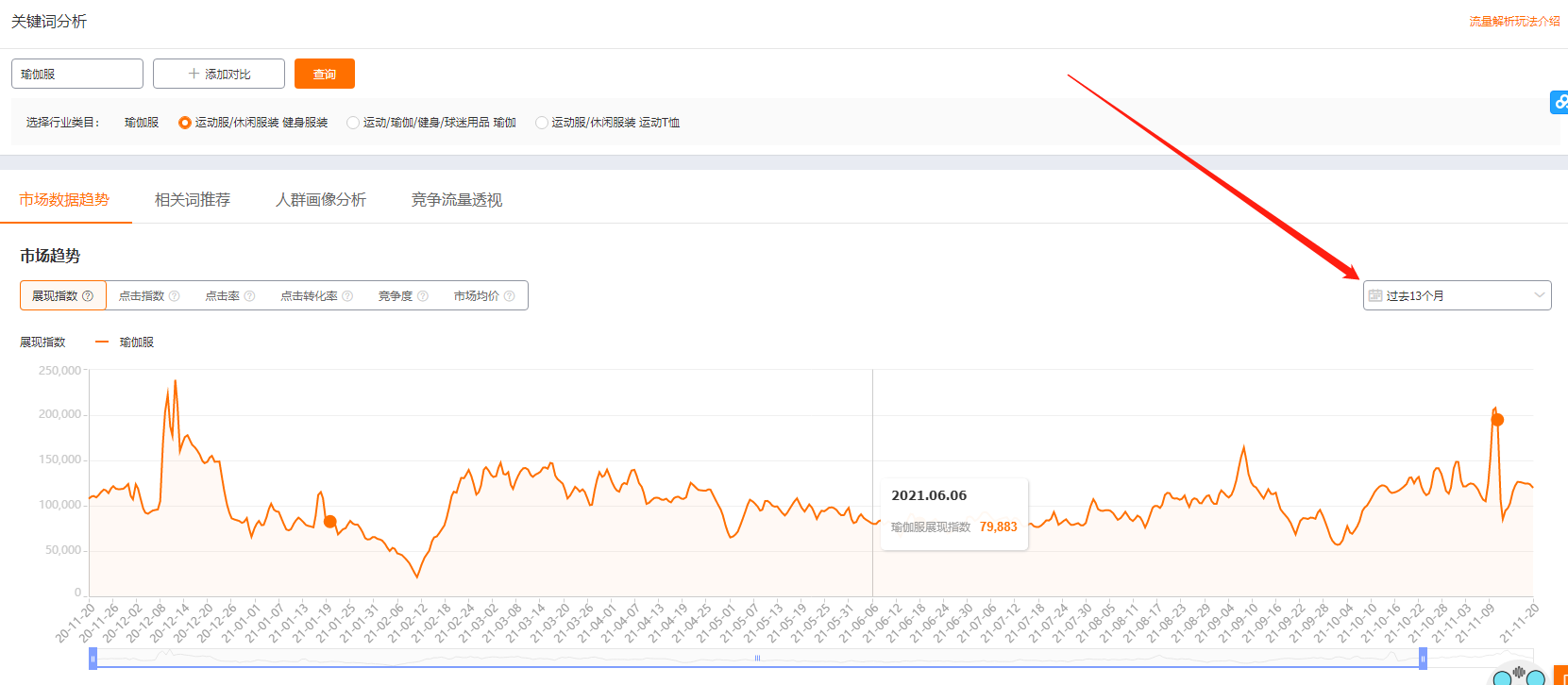The height and width of the screenshot is (685, 1568).
Task: Click help icon next to 点击率
Action: 249,296
